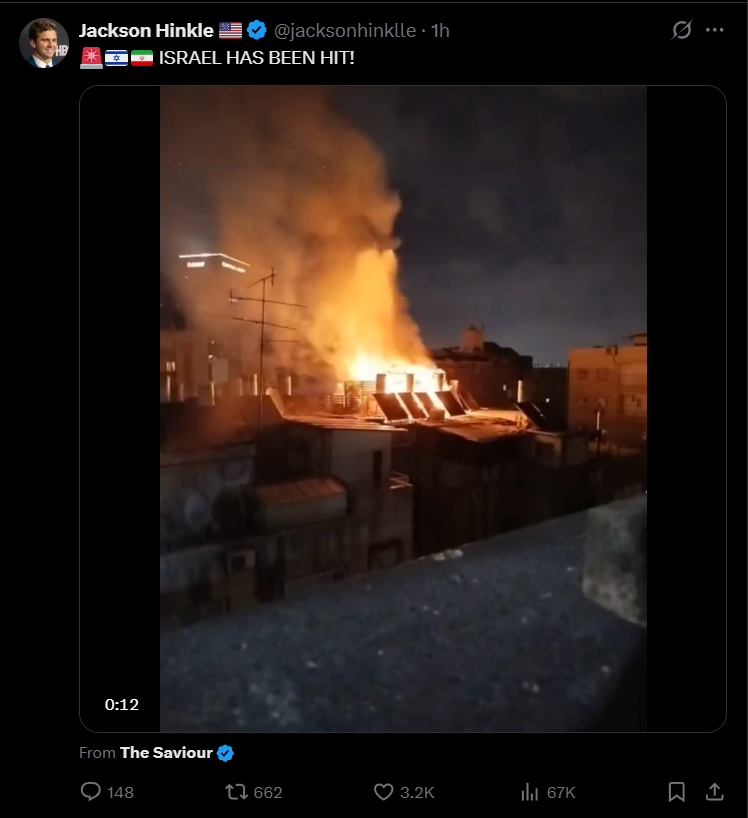The image size is (748, 818).
Task: Click the 0:12 video duration label
Action: point(122,704)
